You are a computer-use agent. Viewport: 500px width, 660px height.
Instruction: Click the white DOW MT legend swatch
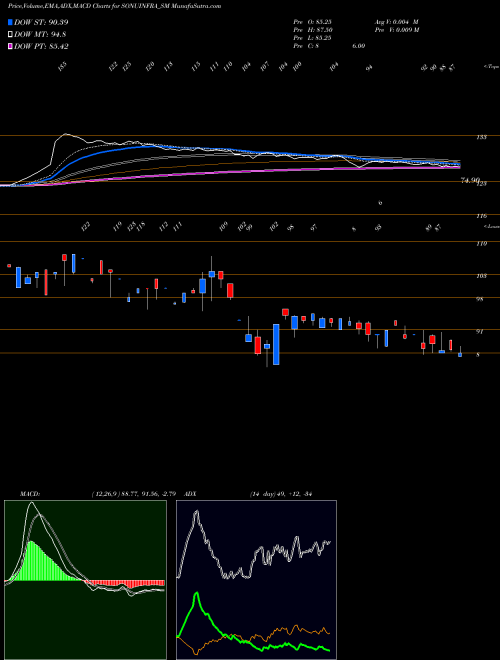pos(10,35)
